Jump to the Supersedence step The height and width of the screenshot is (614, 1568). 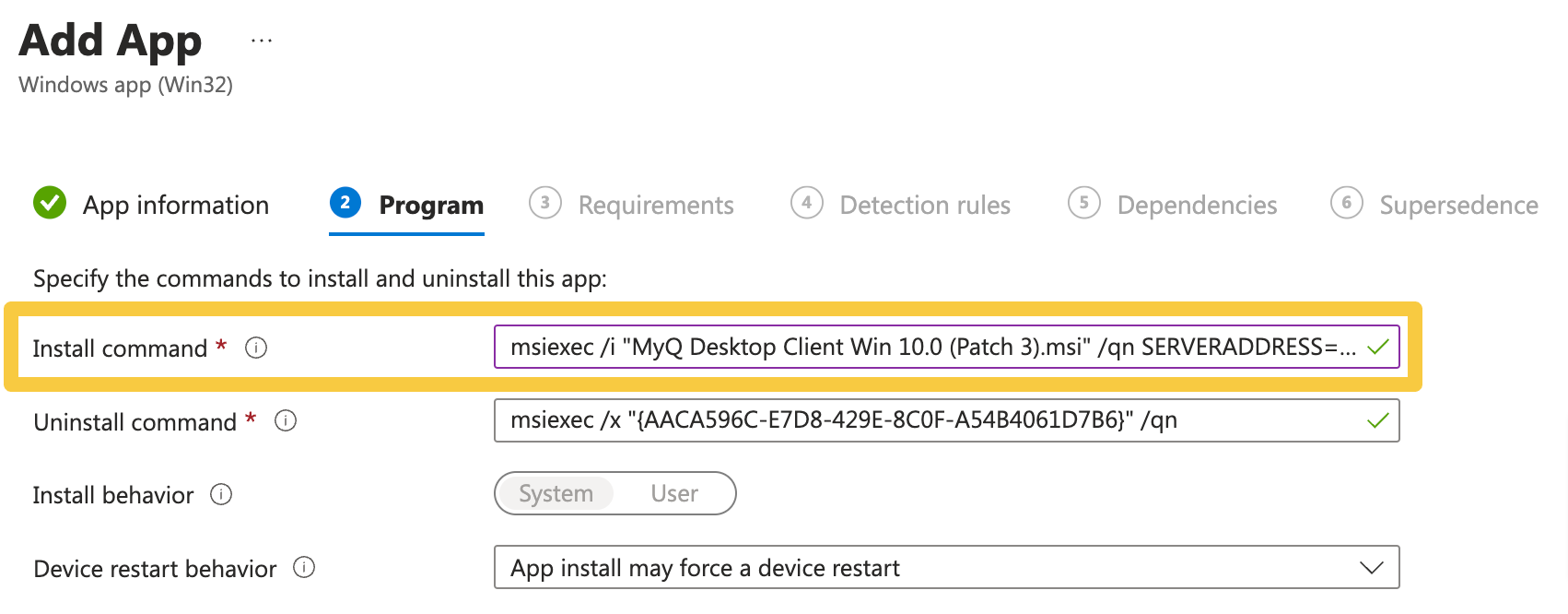point(1457,205)
